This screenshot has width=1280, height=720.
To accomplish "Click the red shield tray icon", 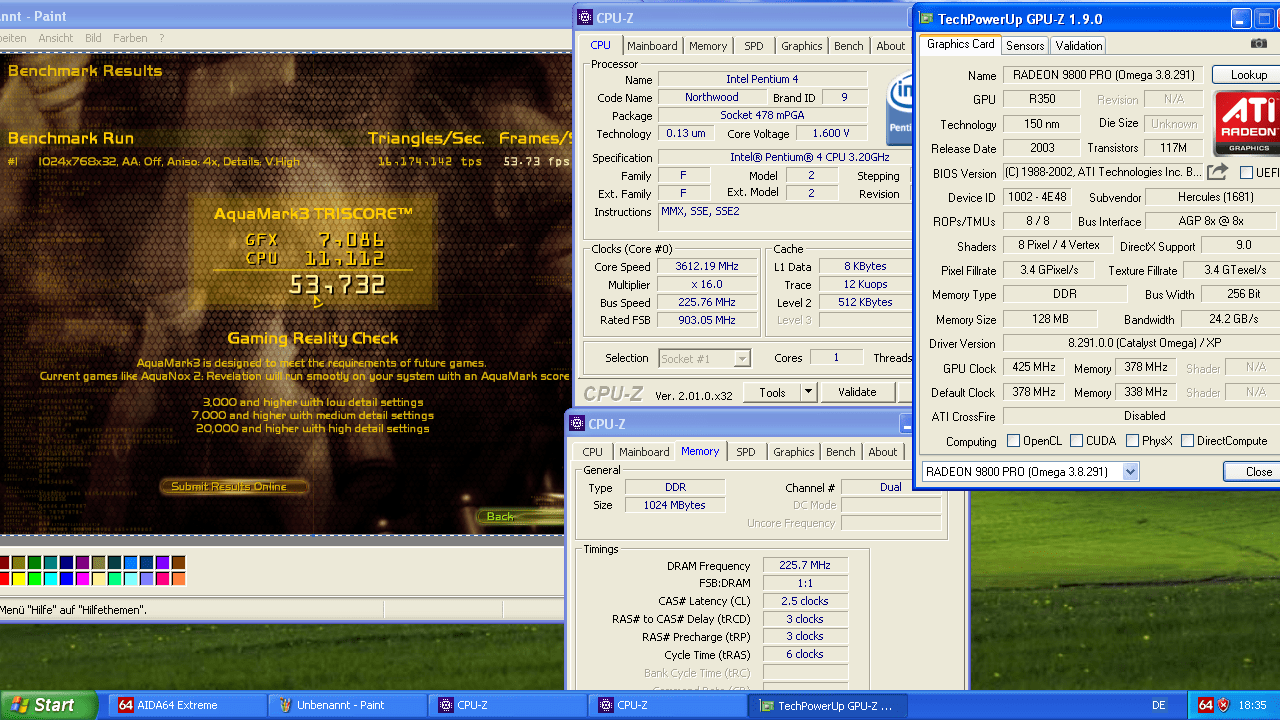I will click(x=1224, y=705).
